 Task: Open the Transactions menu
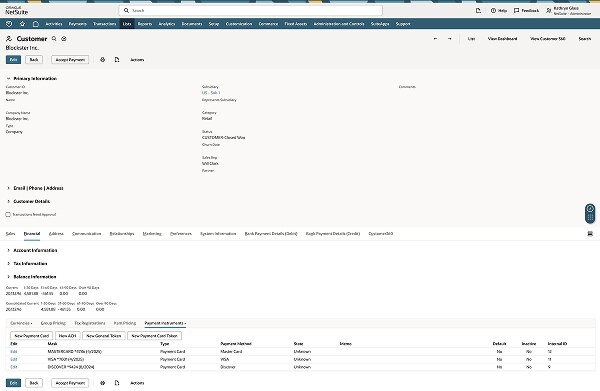[104, 24]
